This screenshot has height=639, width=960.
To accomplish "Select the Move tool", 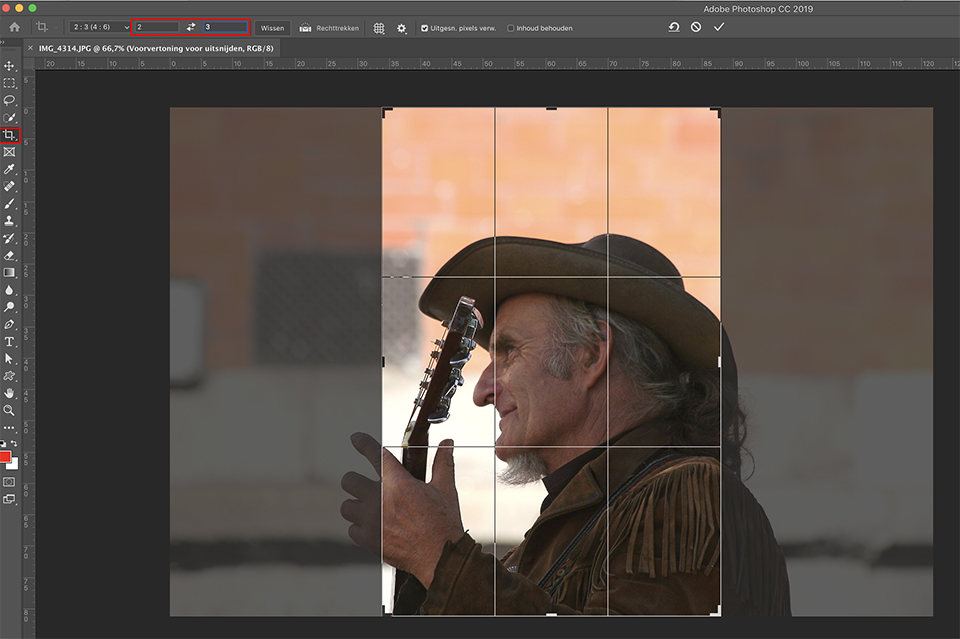I will 9,65.
